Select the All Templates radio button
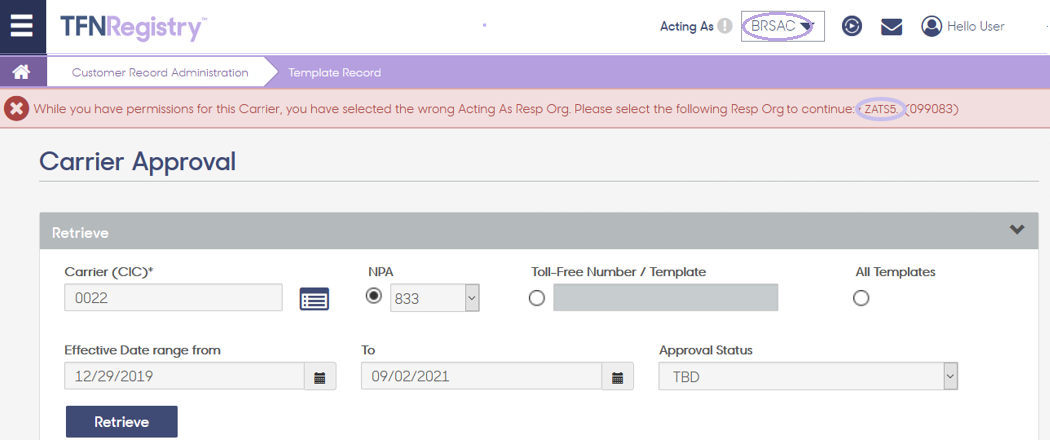 point(861,298)
